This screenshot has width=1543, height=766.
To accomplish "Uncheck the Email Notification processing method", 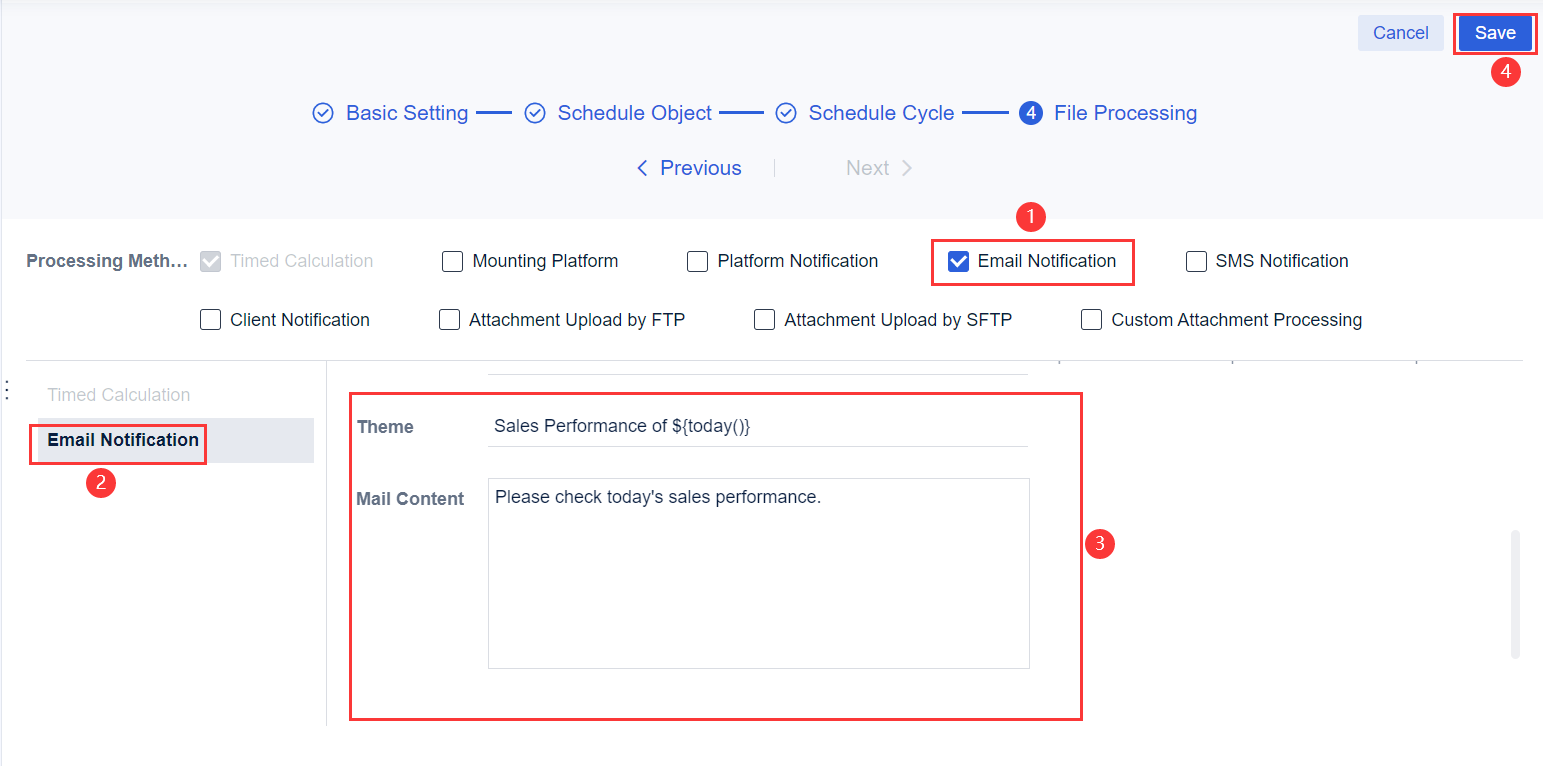I will 959,261.
